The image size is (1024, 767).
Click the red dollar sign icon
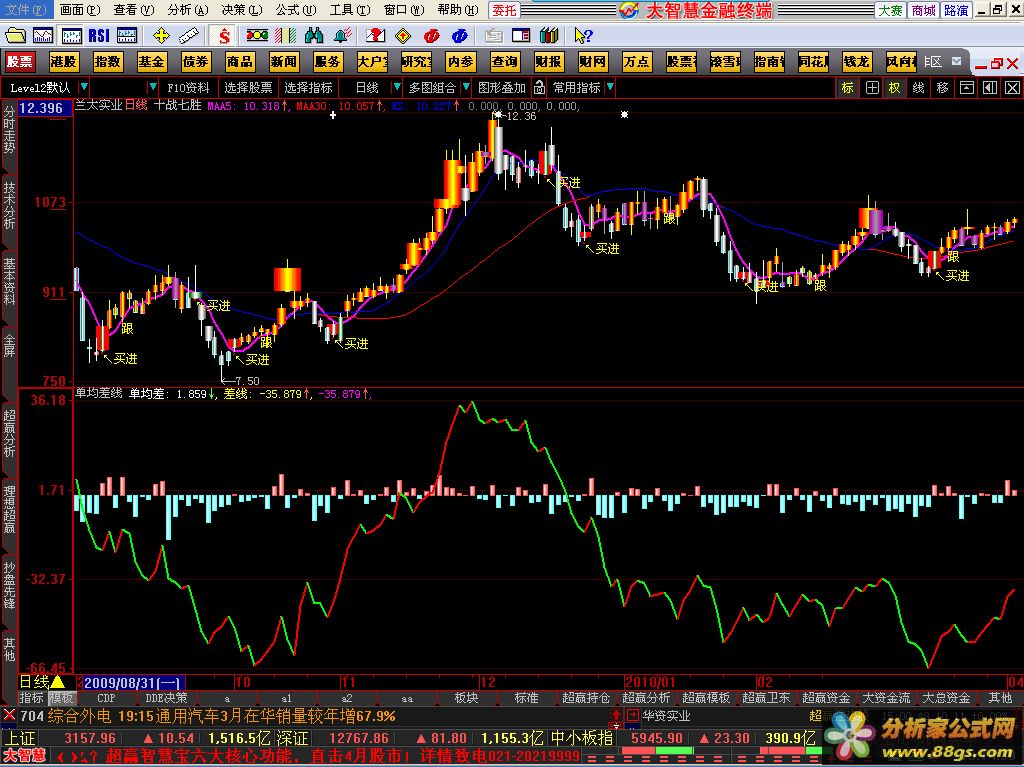click(x=224, y=35)
